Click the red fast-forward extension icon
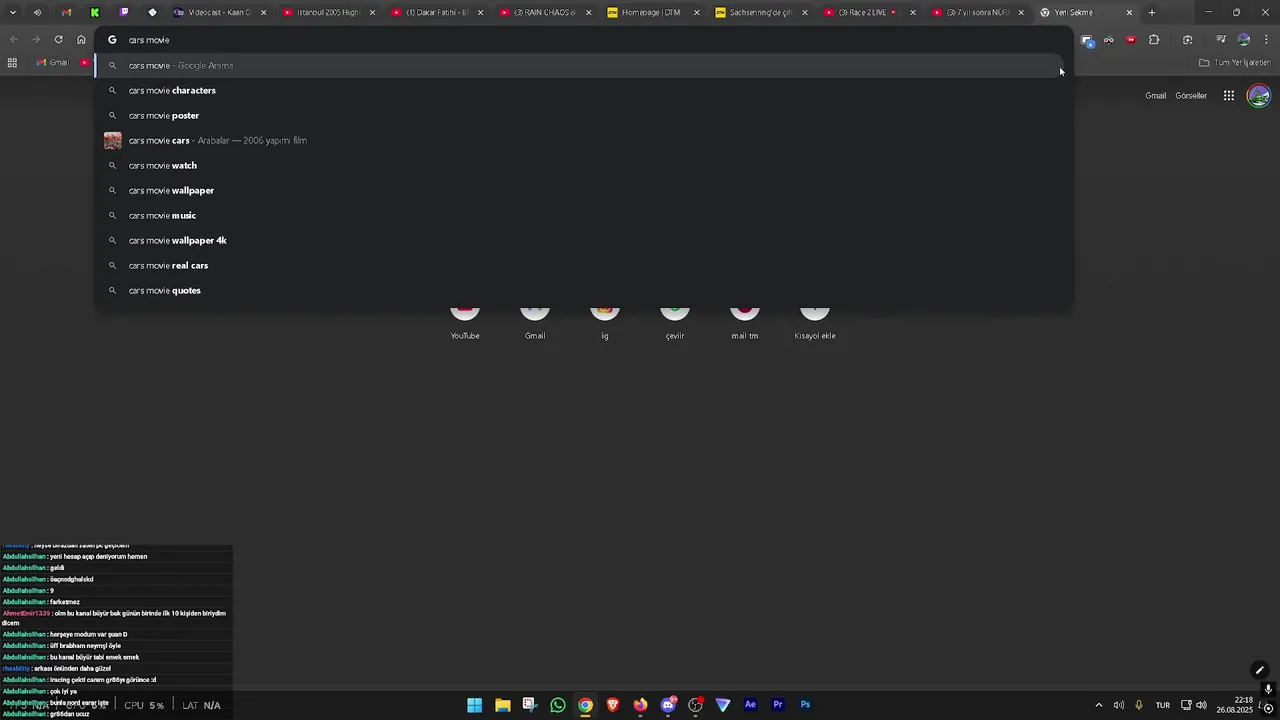 pyautogui.click(x=1131, y=40)
